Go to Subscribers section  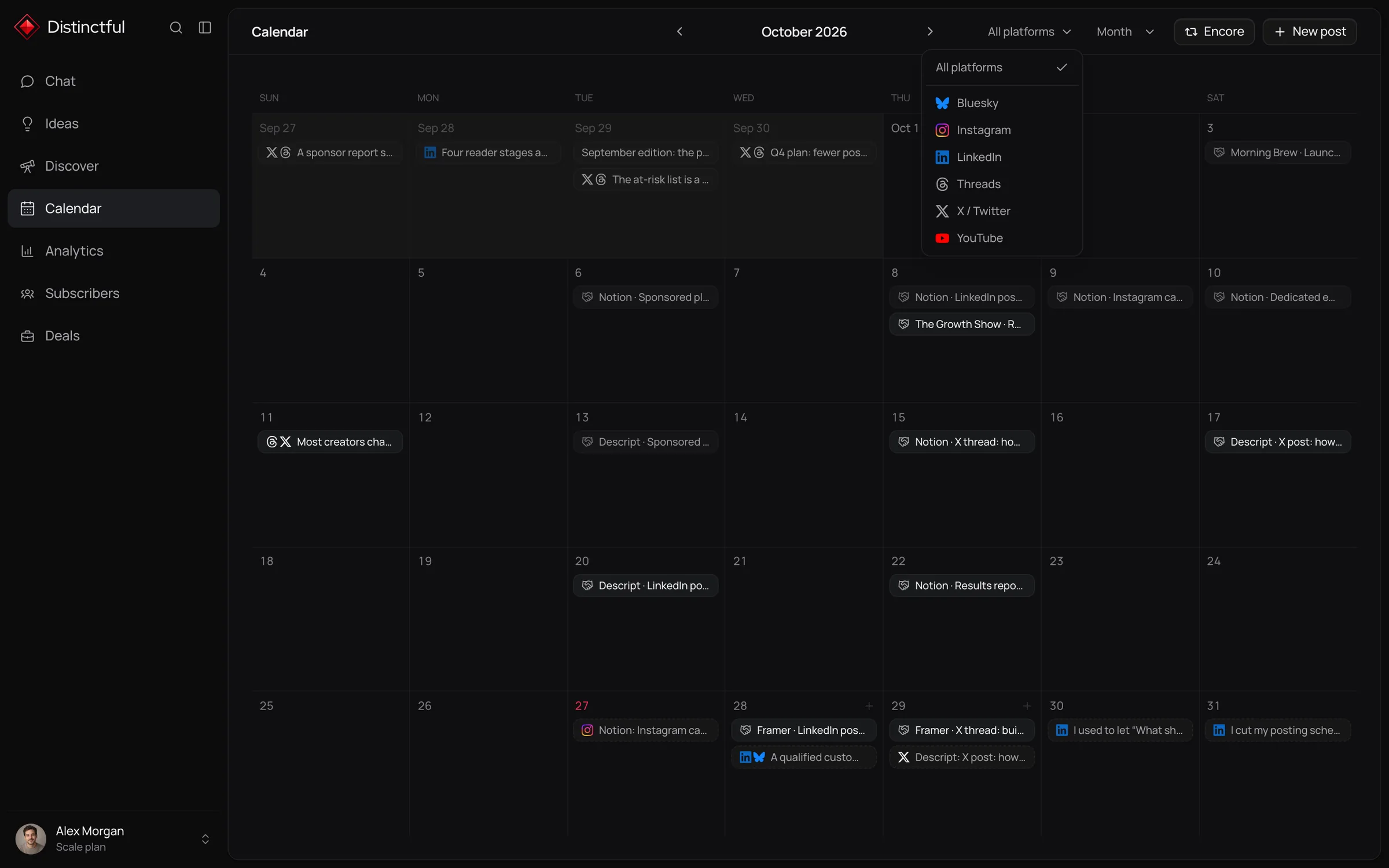point(114,293)
